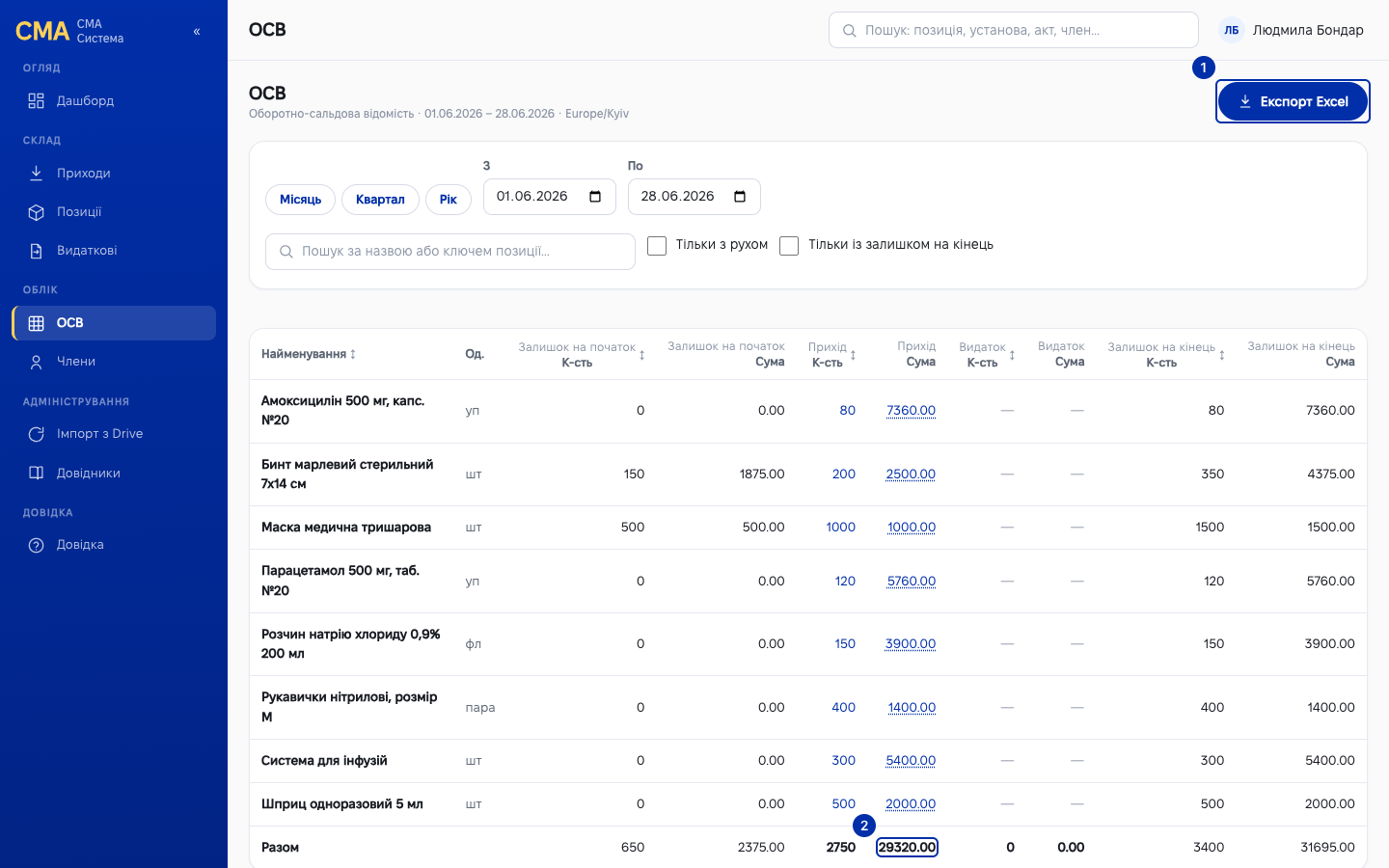Click the Члени person icon
Viewport: 1389px width, 868px height.
pyautogui.click(x=37, y=362)
